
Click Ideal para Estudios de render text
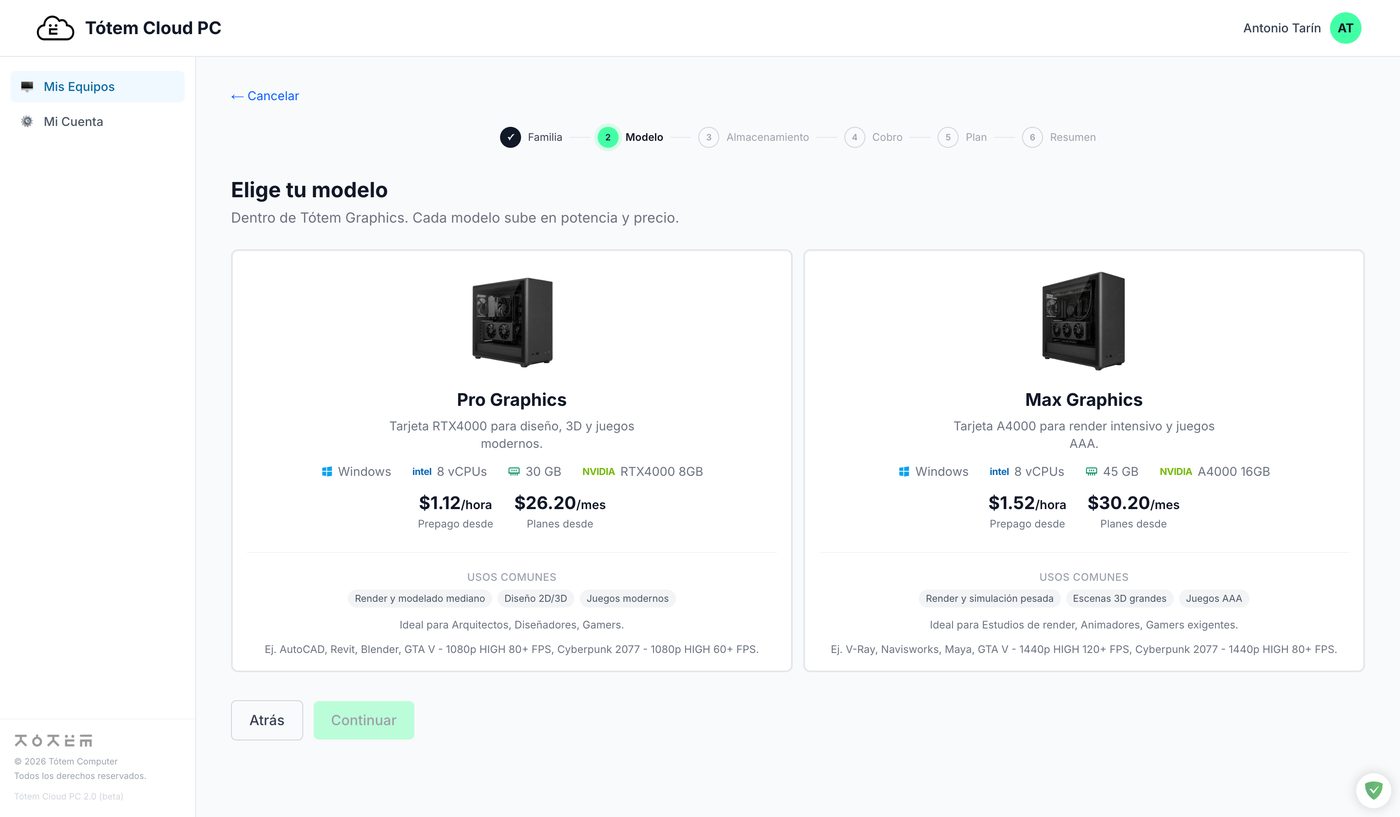click(1084, 625)
